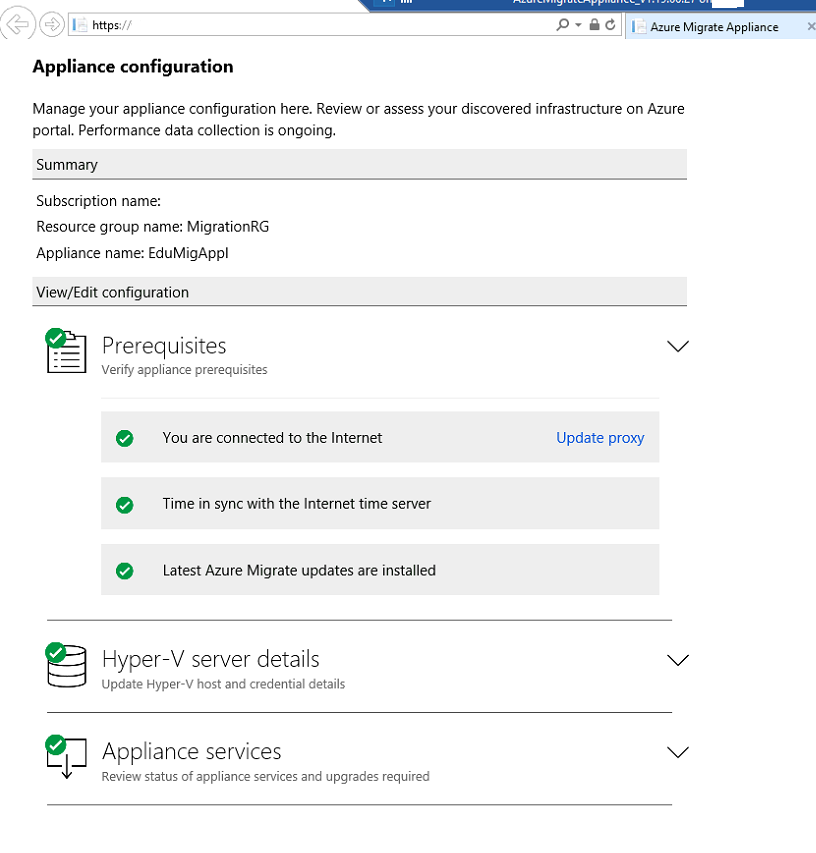Click the Hyper-V server database icon
The width and height of the screenshot is (816, 853).
tap(66, 667)
